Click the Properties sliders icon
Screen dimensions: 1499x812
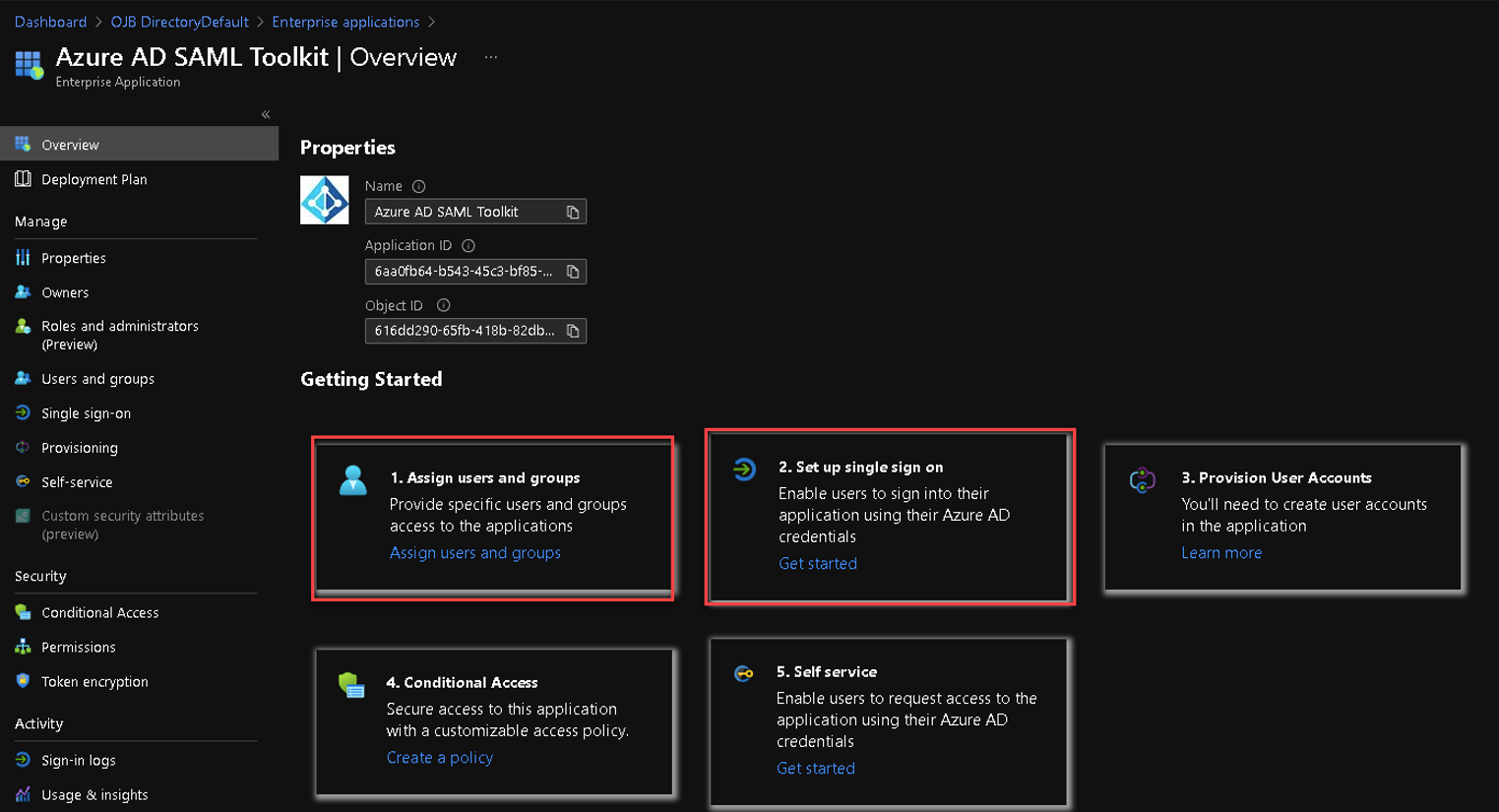point(23,258)
